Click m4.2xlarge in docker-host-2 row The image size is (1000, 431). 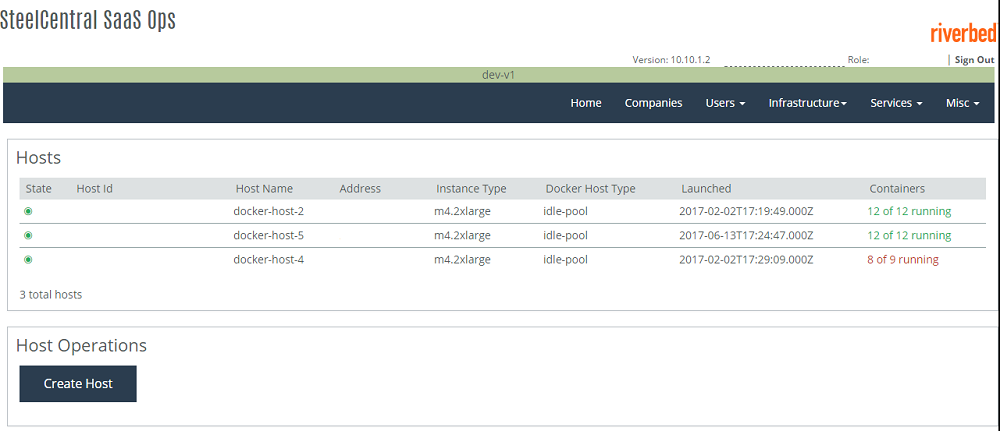(462, 211)
